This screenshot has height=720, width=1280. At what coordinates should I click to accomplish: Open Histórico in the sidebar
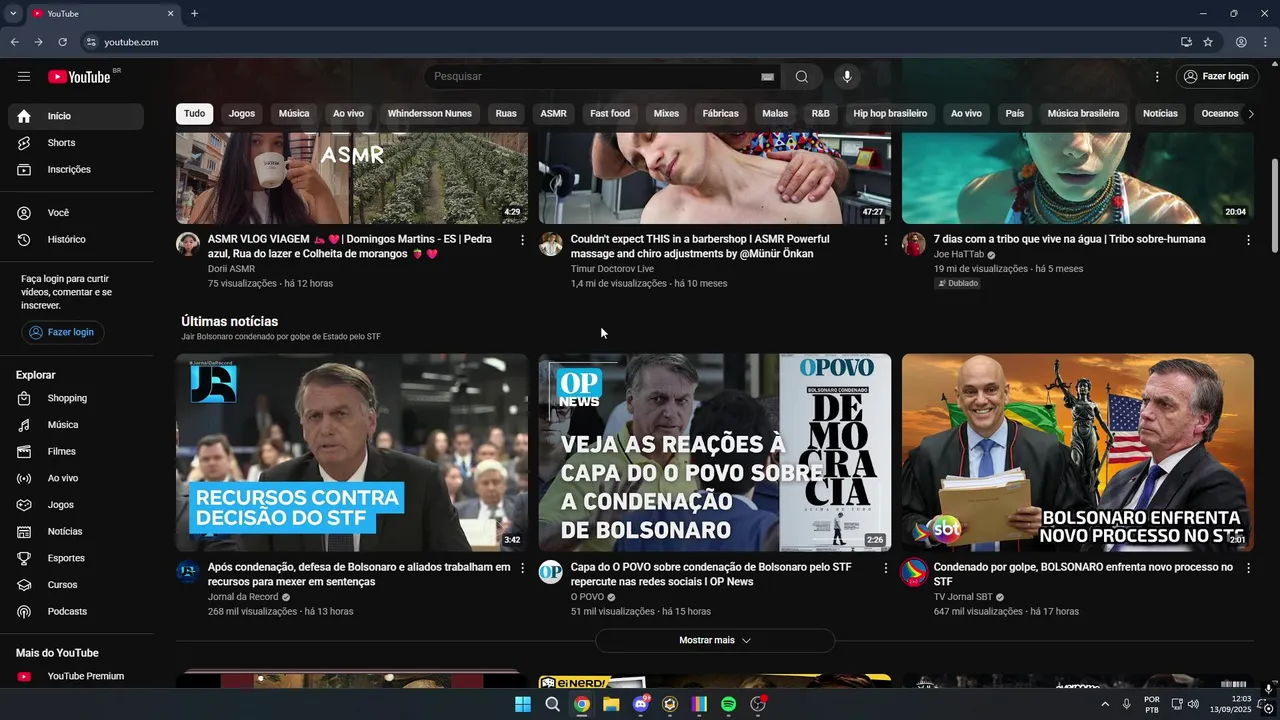pos(76,240)
